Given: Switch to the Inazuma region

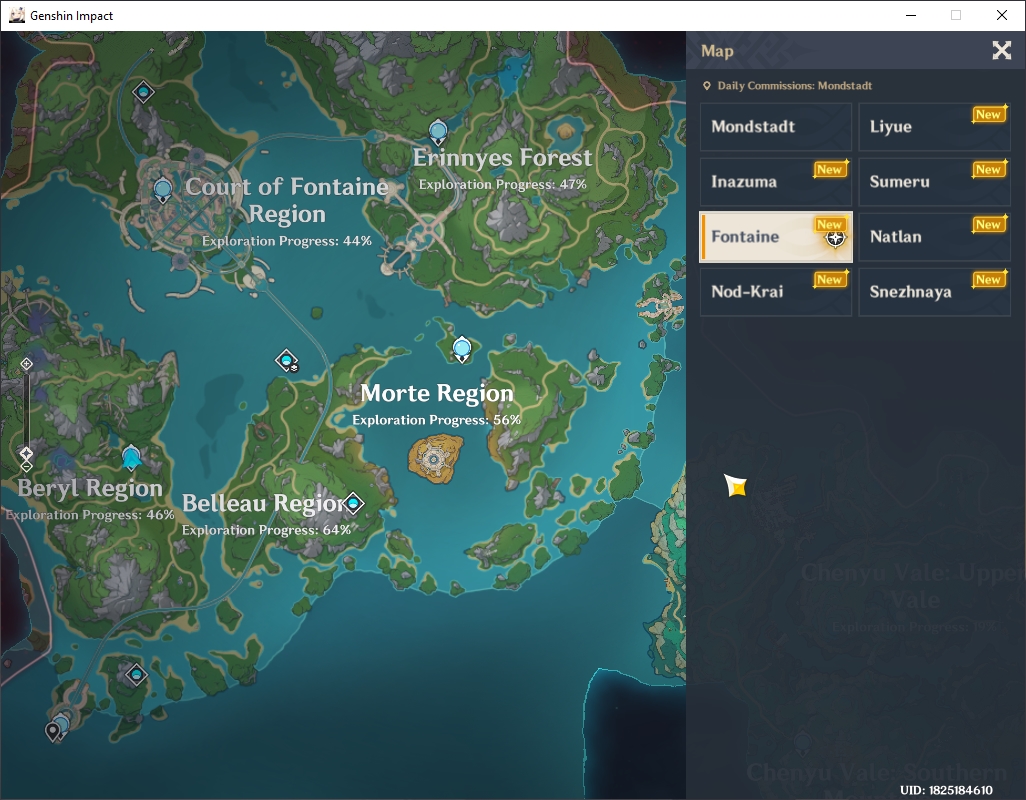Looking at the screenshot, I should [x=775, y=181].
